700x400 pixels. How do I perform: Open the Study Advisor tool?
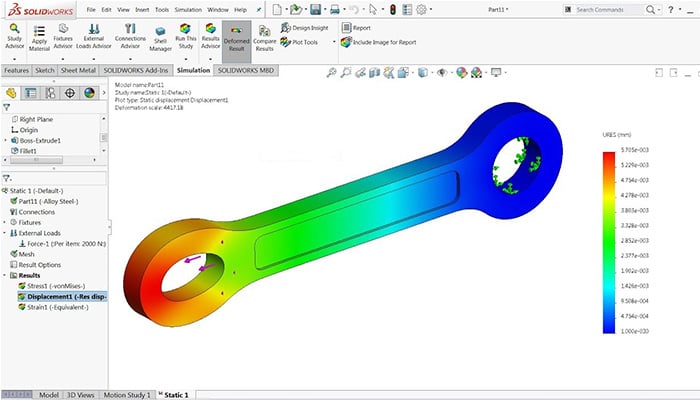14,37
